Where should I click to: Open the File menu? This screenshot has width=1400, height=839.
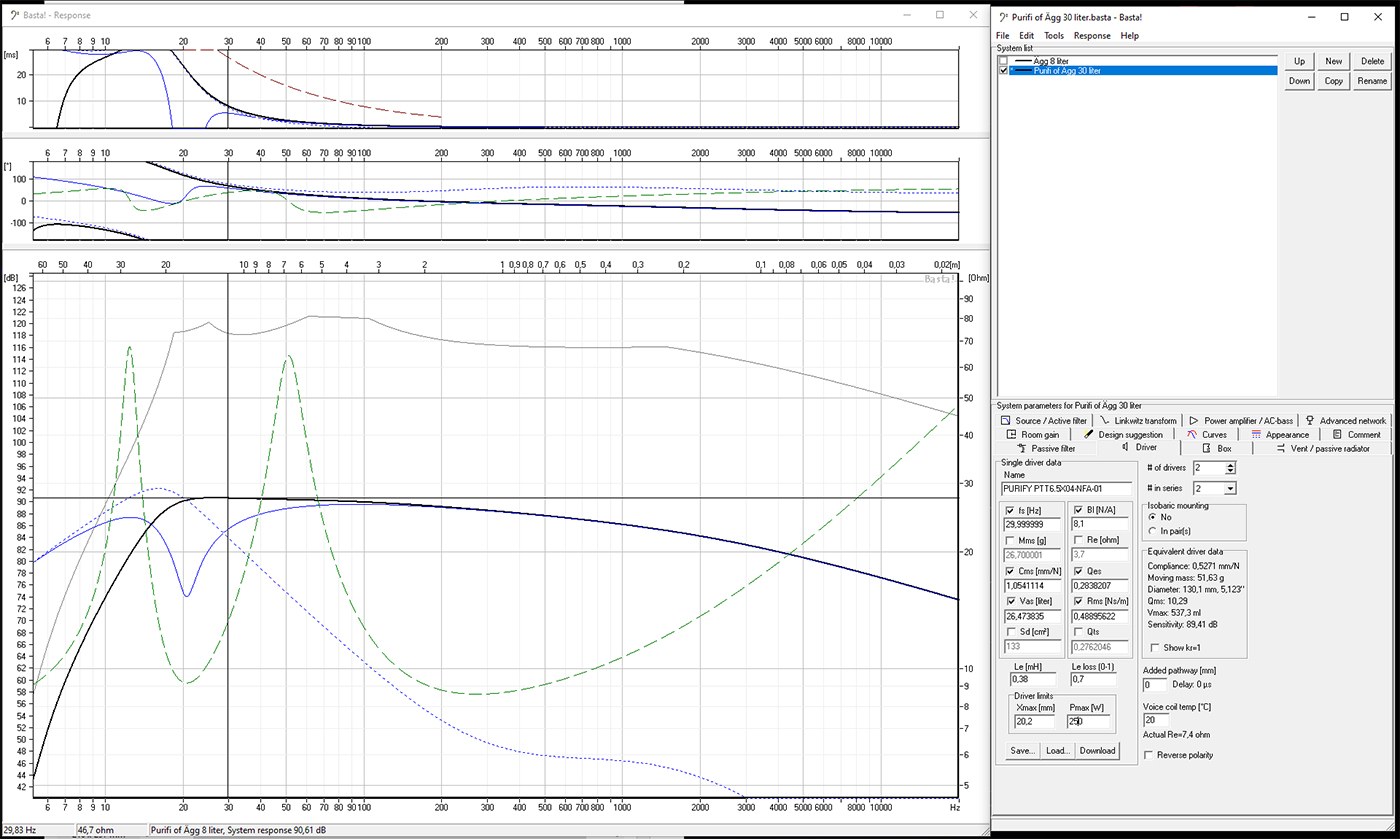click(1003, 35)
